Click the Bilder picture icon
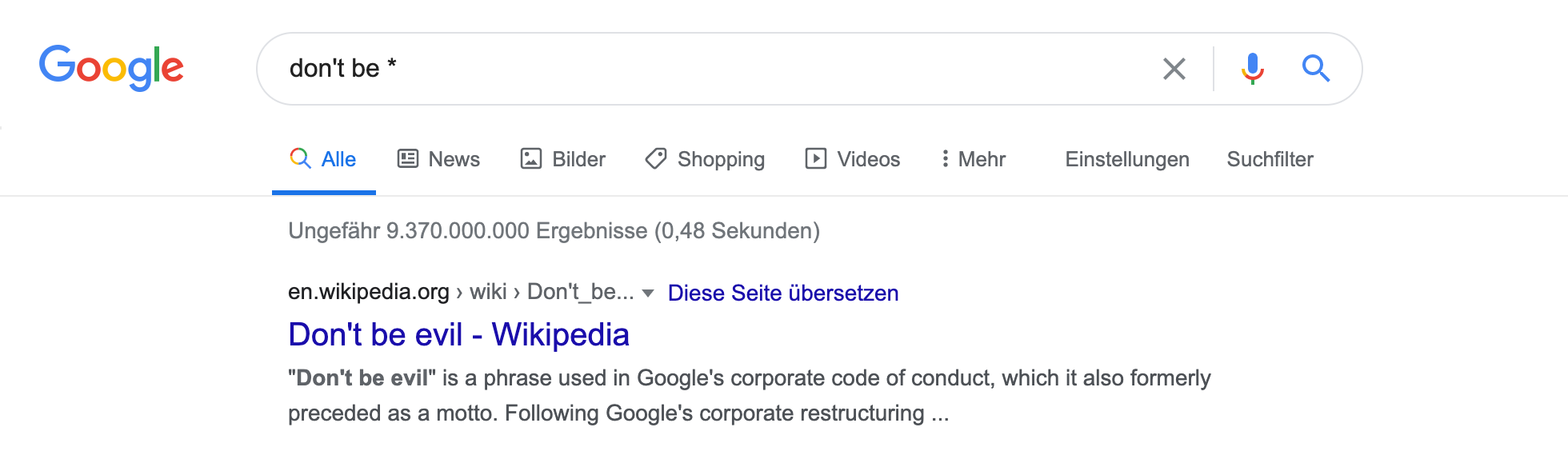The height and width of the screenshot is (475, 1568). click(531, 158)
